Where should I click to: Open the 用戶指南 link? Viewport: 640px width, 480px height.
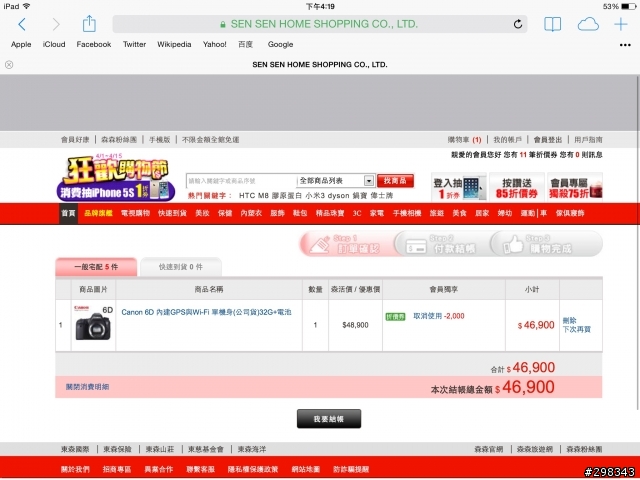[x=588, y=140]
